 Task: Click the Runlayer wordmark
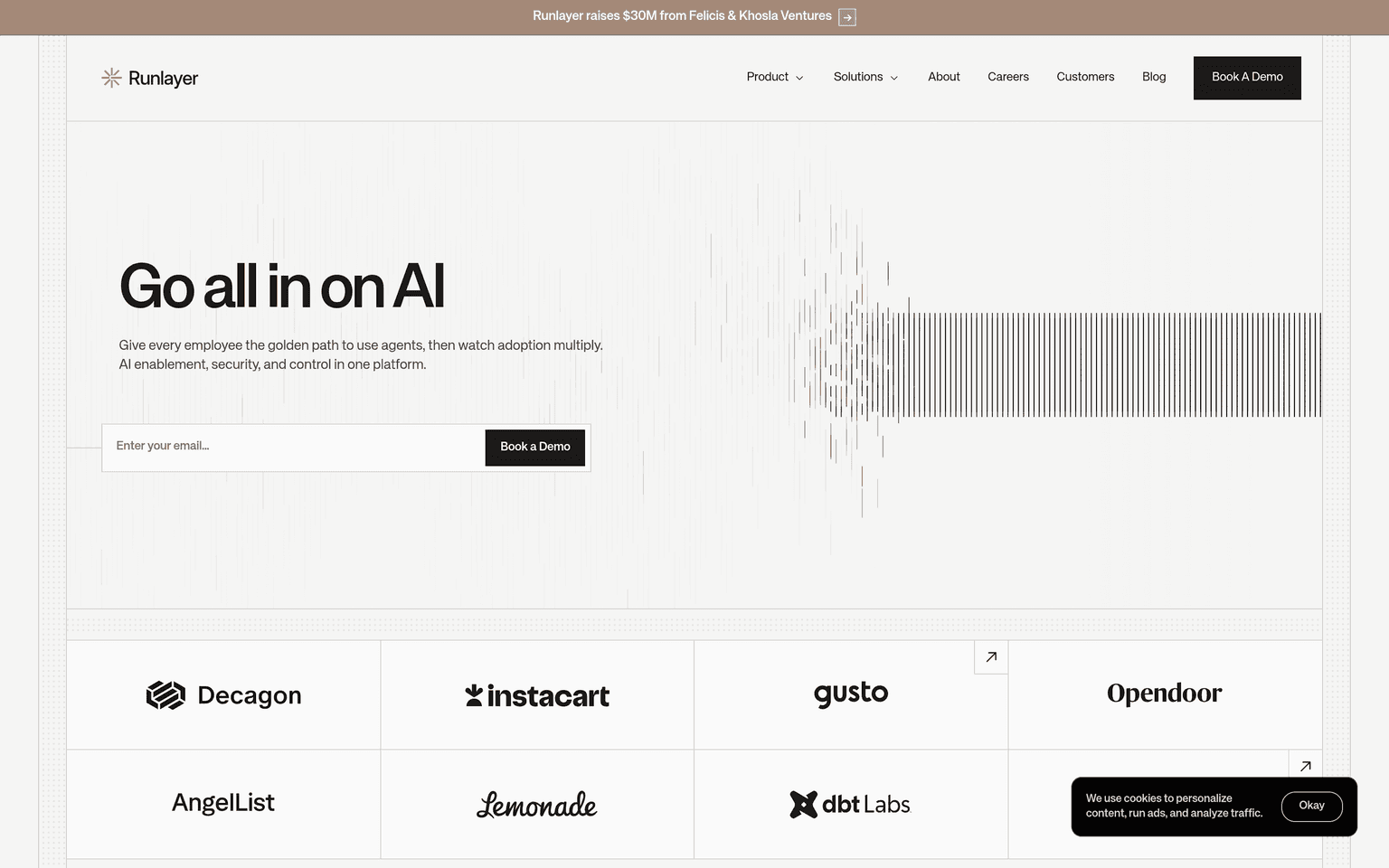[x=163, y=79]
